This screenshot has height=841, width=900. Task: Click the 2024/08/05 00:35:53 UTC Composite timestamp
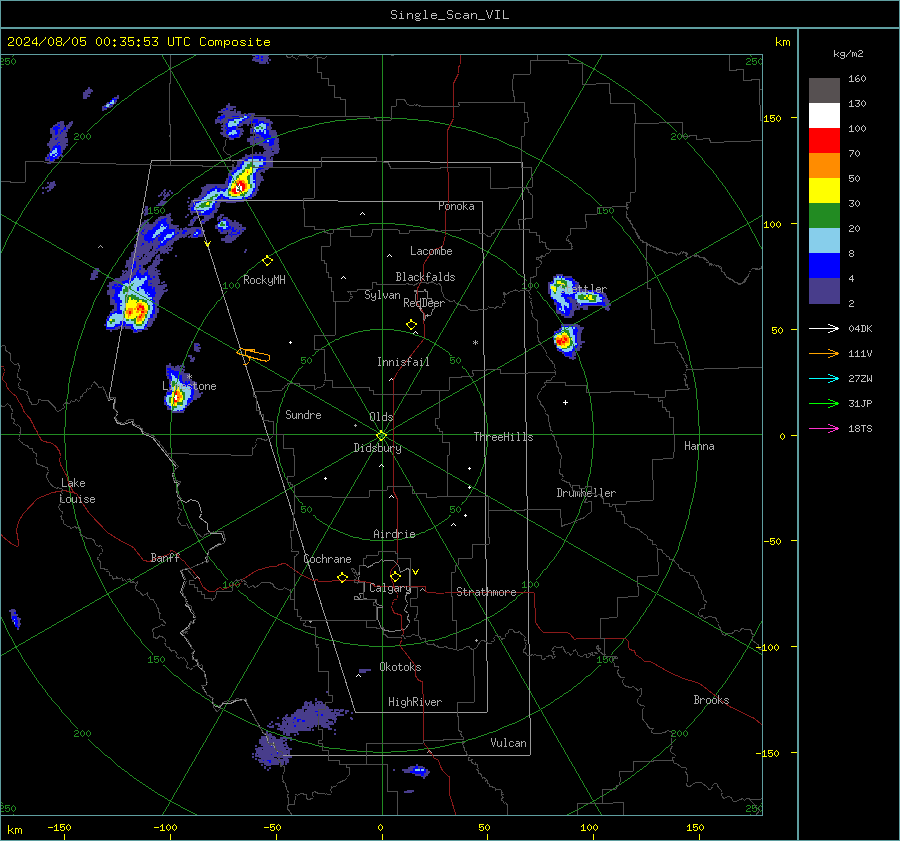click(138, 42)
